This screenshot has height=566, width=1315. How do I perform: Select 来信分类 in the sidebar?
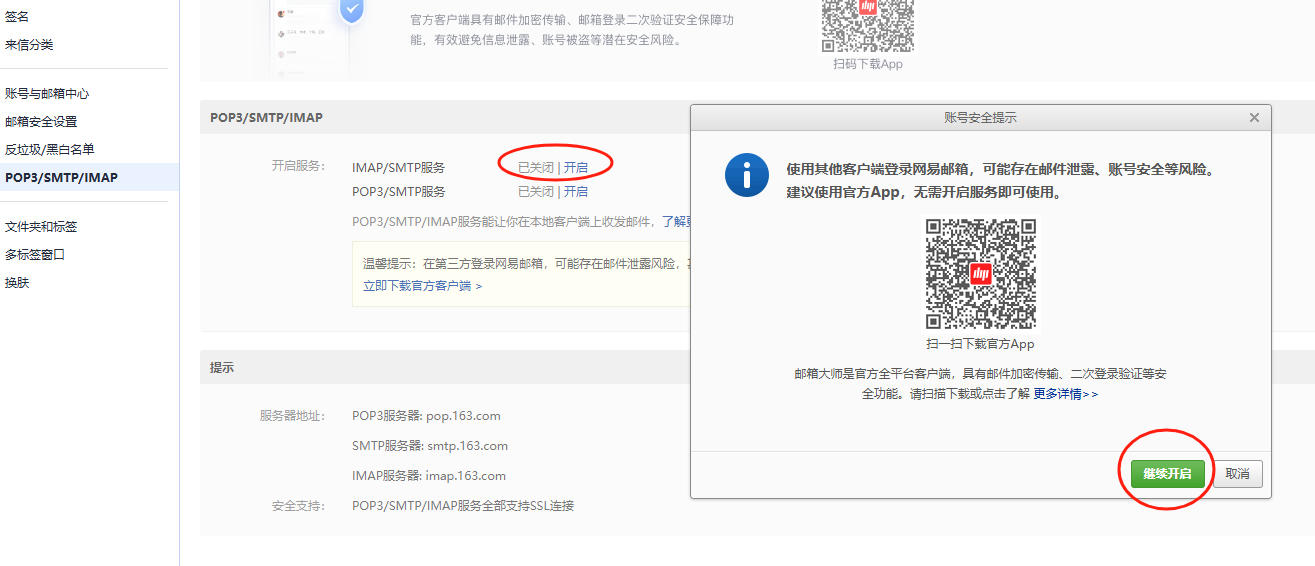pos(29,45)
